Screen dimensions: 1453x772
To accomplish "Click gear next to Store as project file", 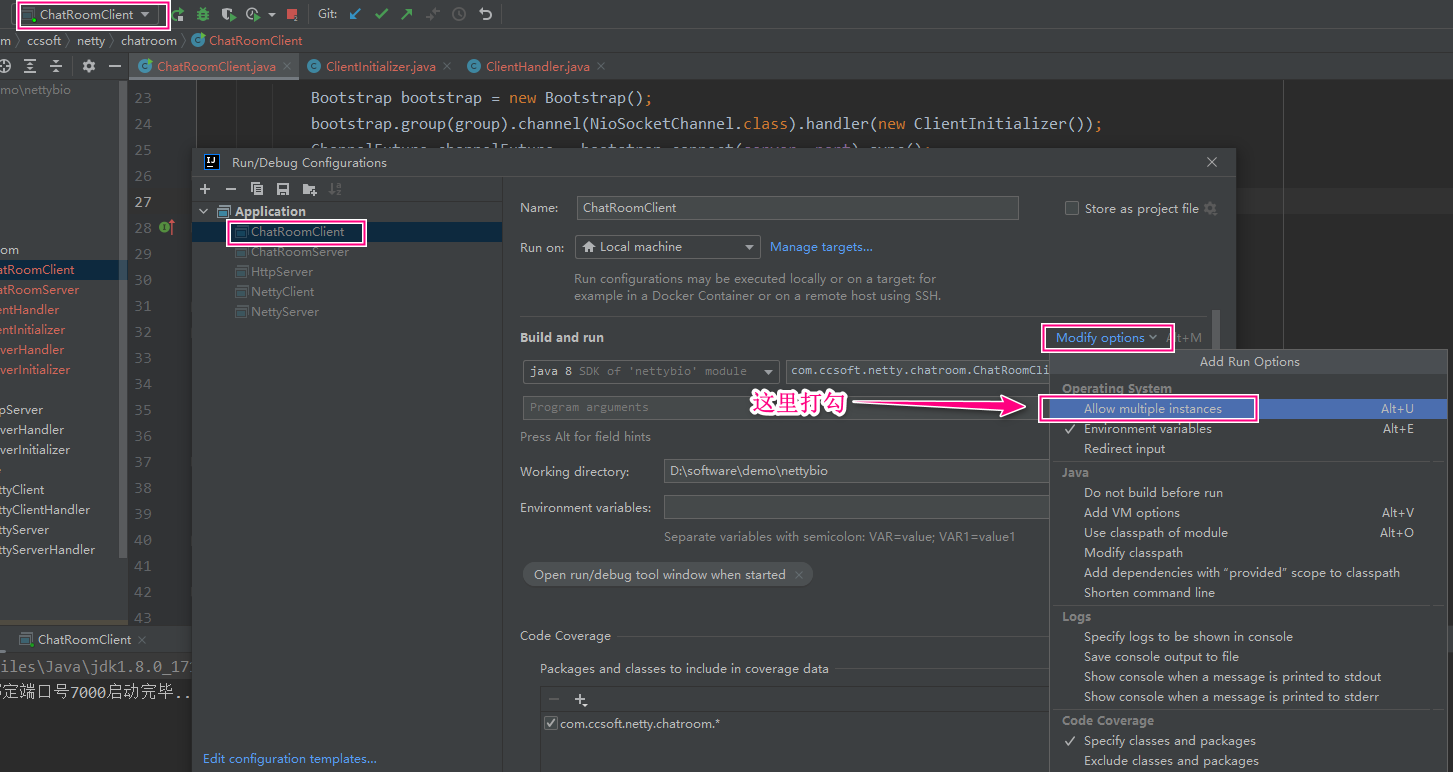I will 1210,209.
